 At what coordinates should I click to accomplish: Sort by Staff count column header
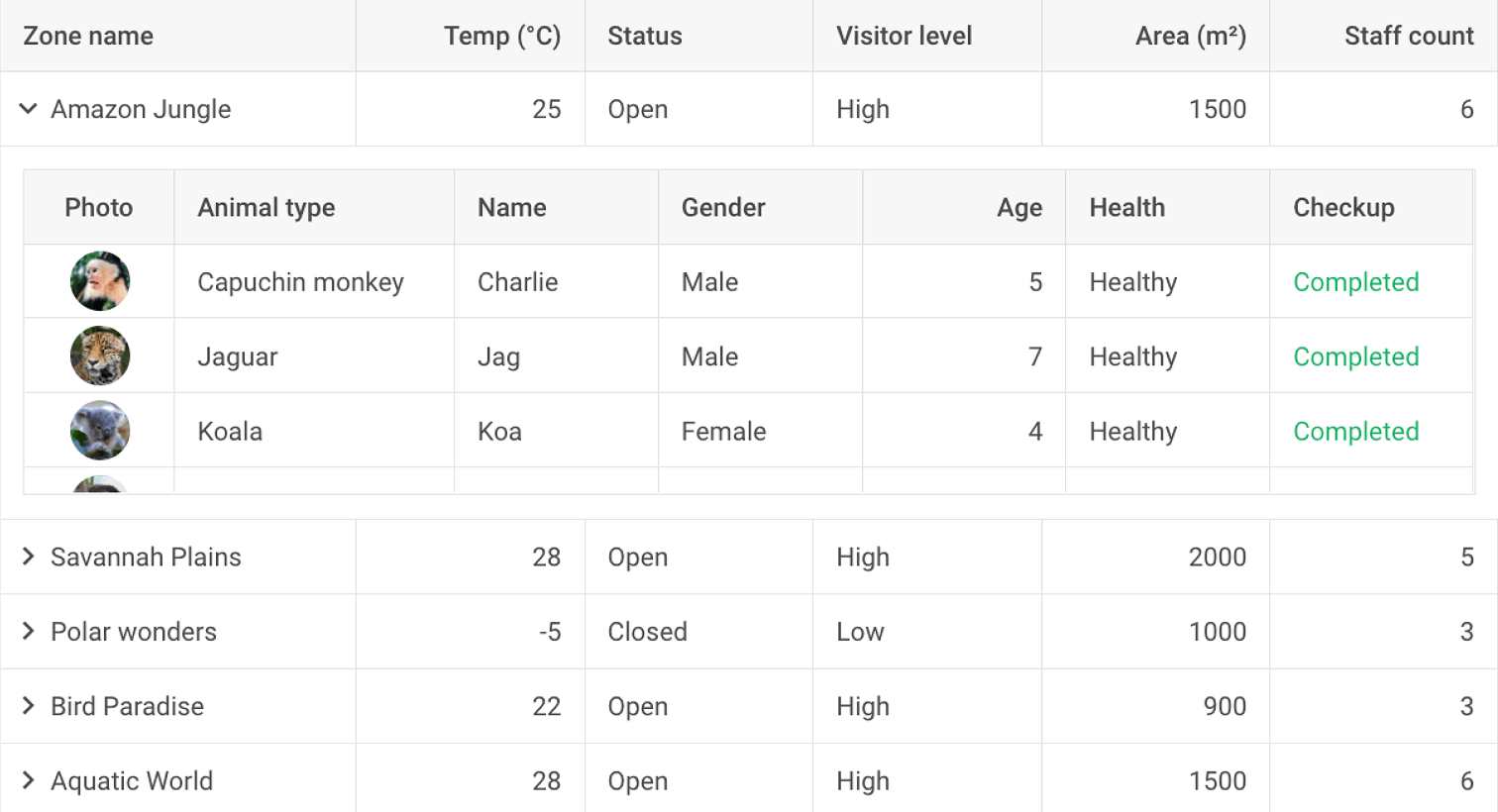[1384, 36]
